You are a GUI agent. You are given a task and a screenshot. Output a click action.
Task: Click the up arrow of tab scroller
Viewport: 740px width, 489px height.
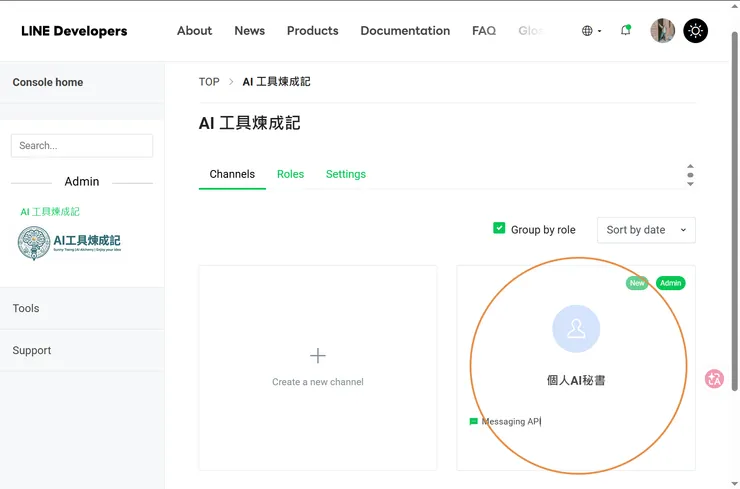690,166
